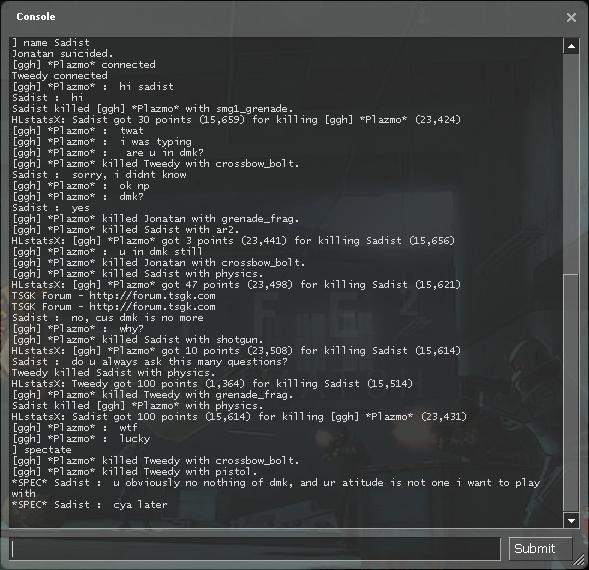Click the 'twat' chat message line

[x=78, y=130]
